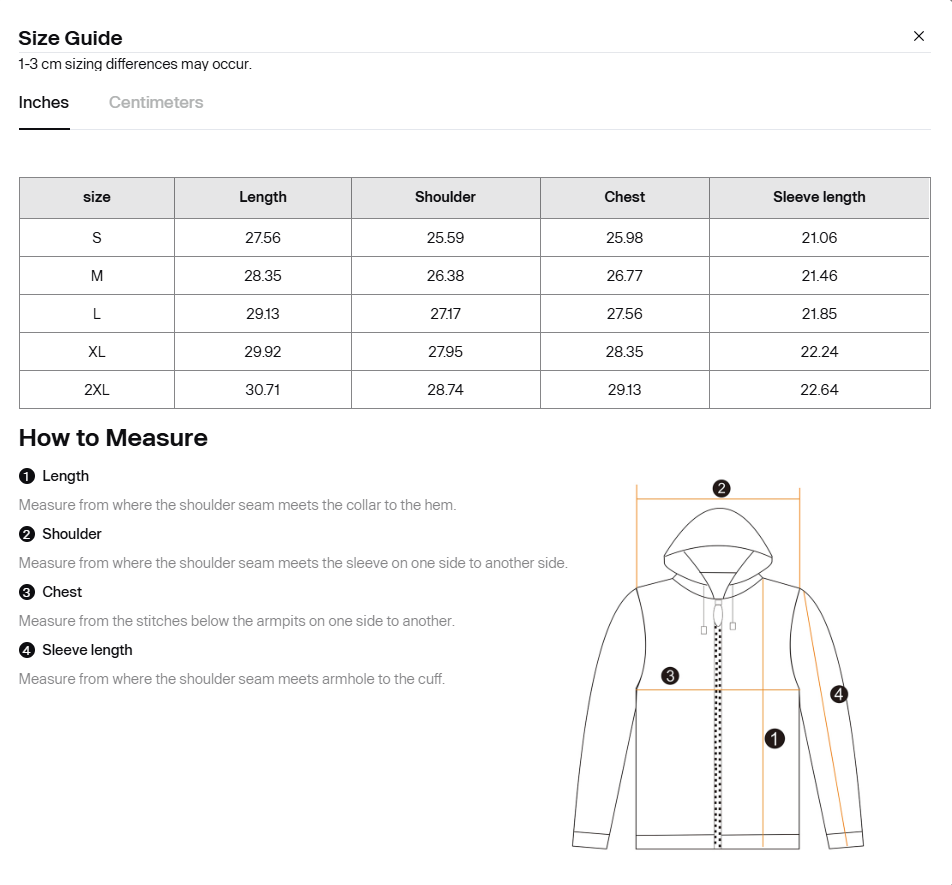Image resolution: width=952 pixels, height=885 pixels.
Task: Click the Chest bullet icon in instructions list
Action: click(x=27, y=592)
